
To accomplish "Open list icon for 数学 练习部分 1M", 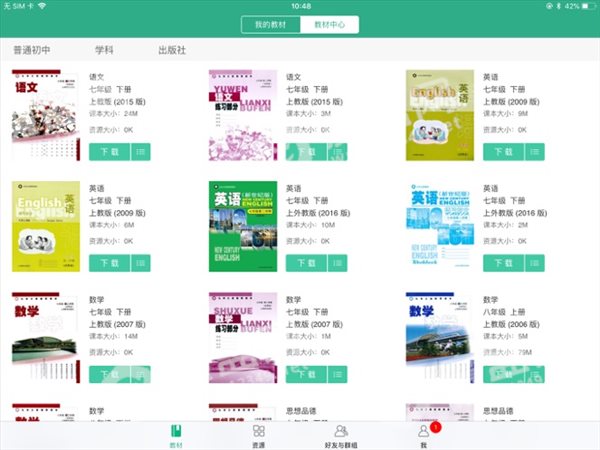I will [x=338, y=375].
